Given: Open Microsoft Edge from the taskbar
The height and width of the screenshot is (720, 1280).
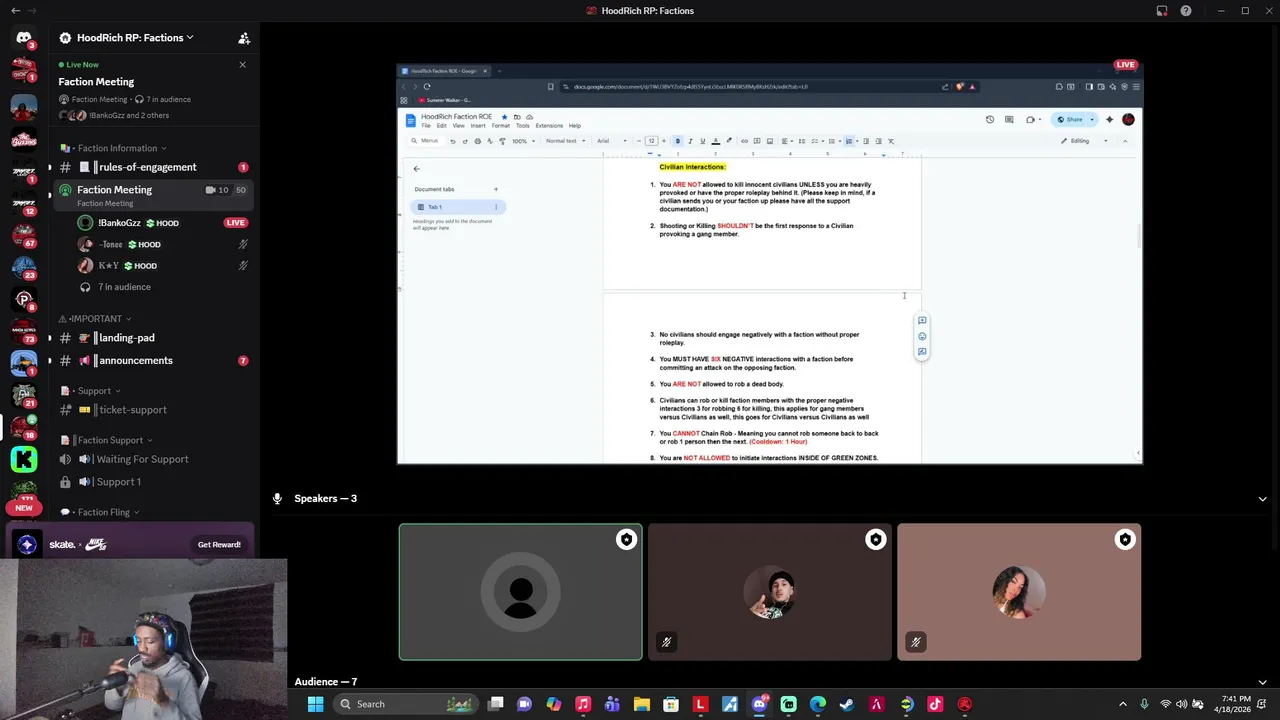Looking at the screenshot, I should click(x=818, y=704).
